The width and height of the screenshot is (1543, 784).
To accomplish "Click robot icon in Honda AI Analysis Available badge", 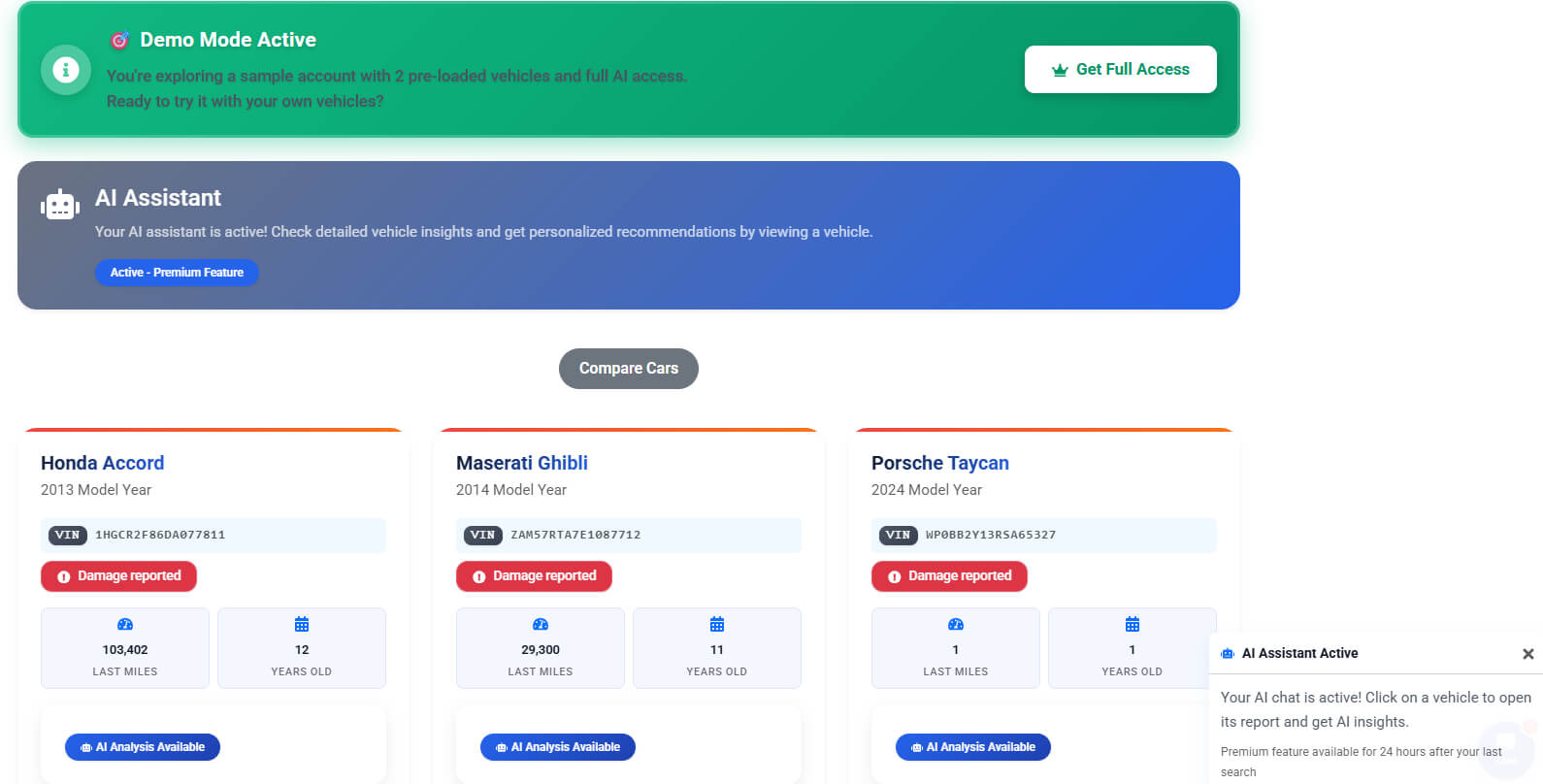I will (86, 748).
